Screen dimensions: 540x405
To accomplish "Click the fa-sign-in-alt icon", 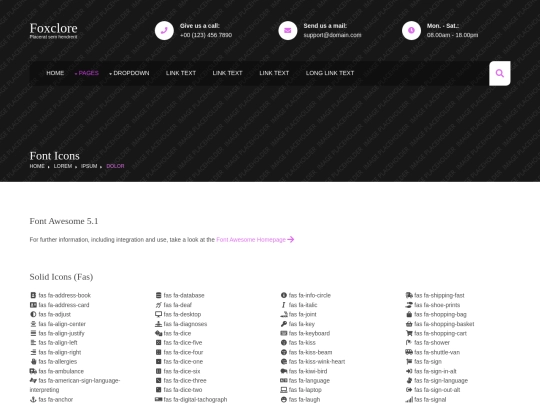I will (409, 371).
